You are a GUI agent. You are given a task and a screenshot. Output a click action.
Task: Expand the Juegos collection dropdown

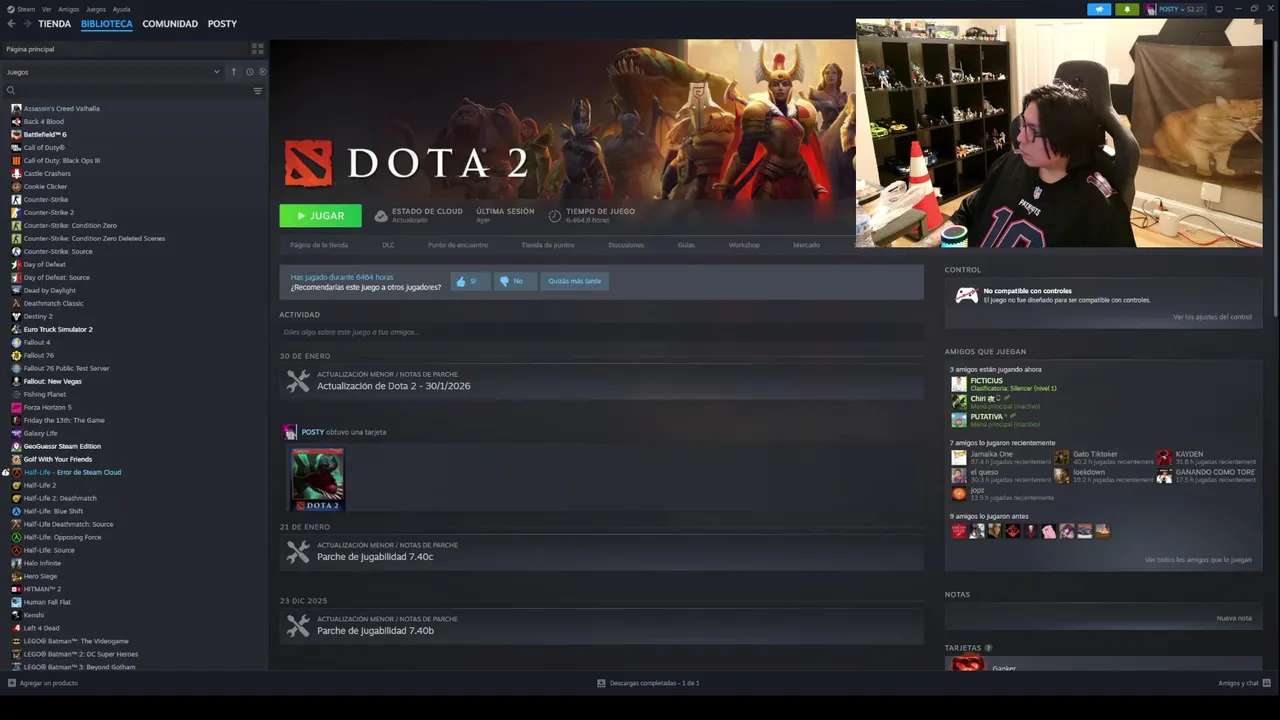point(217,72)
